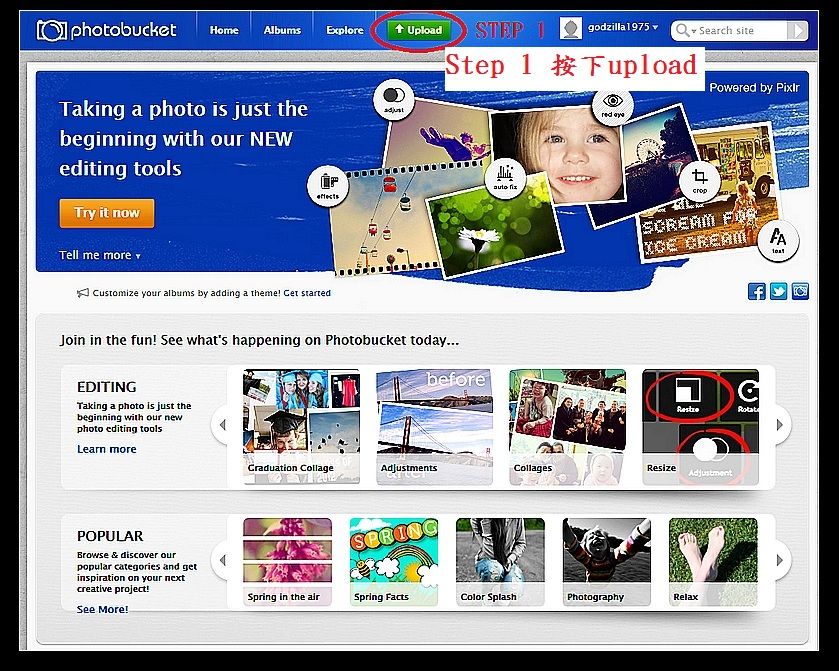
Task: Open the search scope dropdown arrow
Action: tap(693, 31)
